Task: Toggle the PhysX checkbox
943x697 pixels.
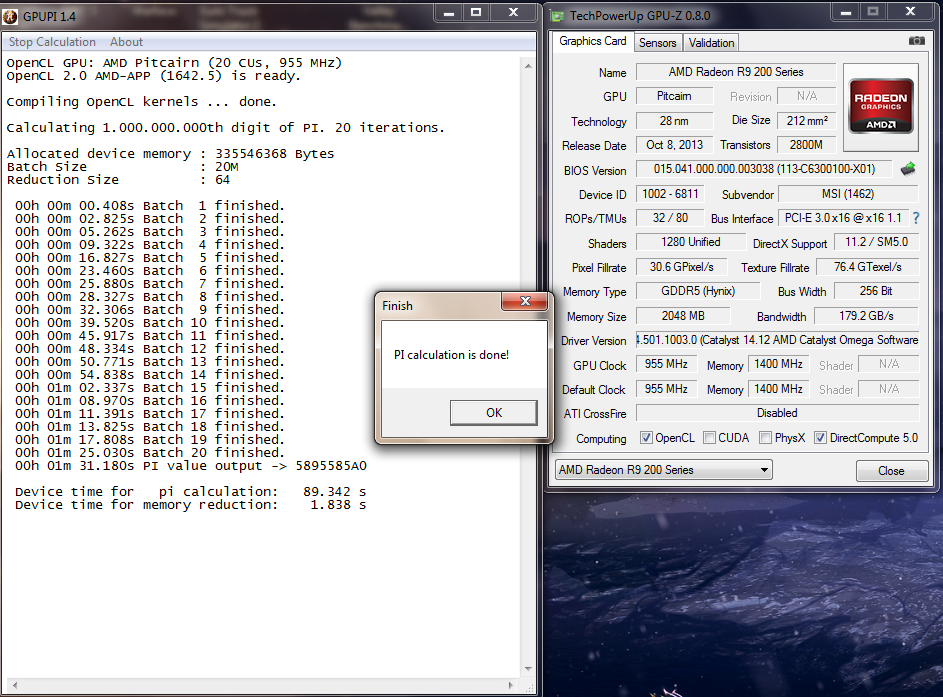Action: pyautogui.click(x=765, y=438)
